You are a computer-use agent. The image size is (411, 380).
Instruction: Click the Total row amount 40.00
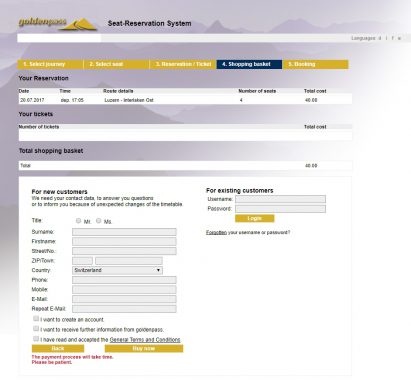coord(311,166)
